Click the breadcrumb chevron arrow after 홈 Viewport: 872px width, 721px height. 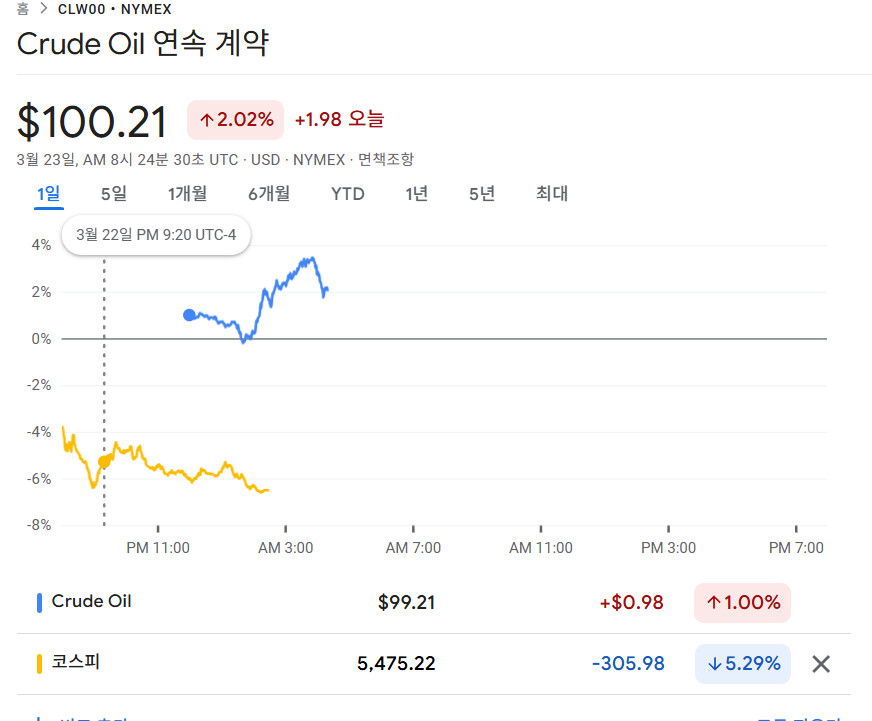pyautogui.click(x=44, y=9)
